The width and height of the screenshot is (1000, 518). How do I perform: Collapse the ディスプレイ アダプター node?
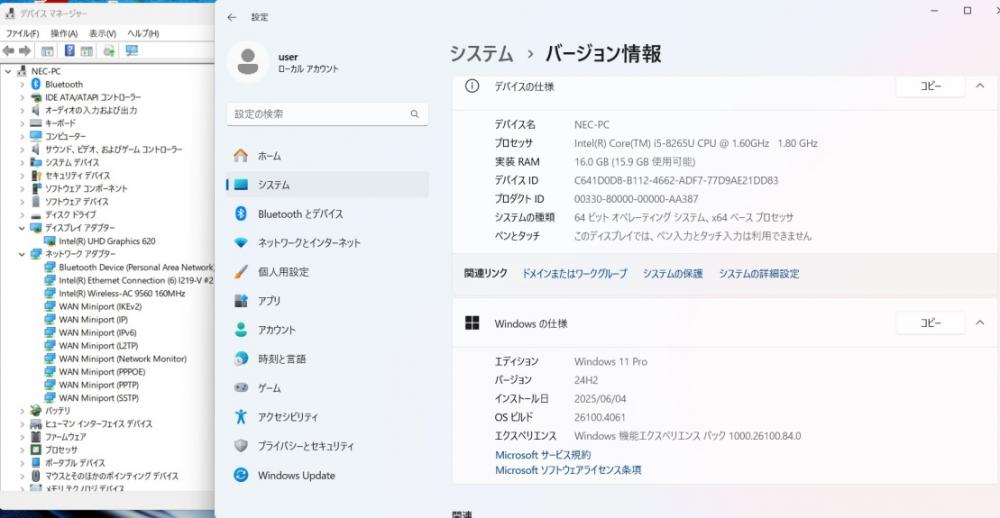tap(22, 228)
